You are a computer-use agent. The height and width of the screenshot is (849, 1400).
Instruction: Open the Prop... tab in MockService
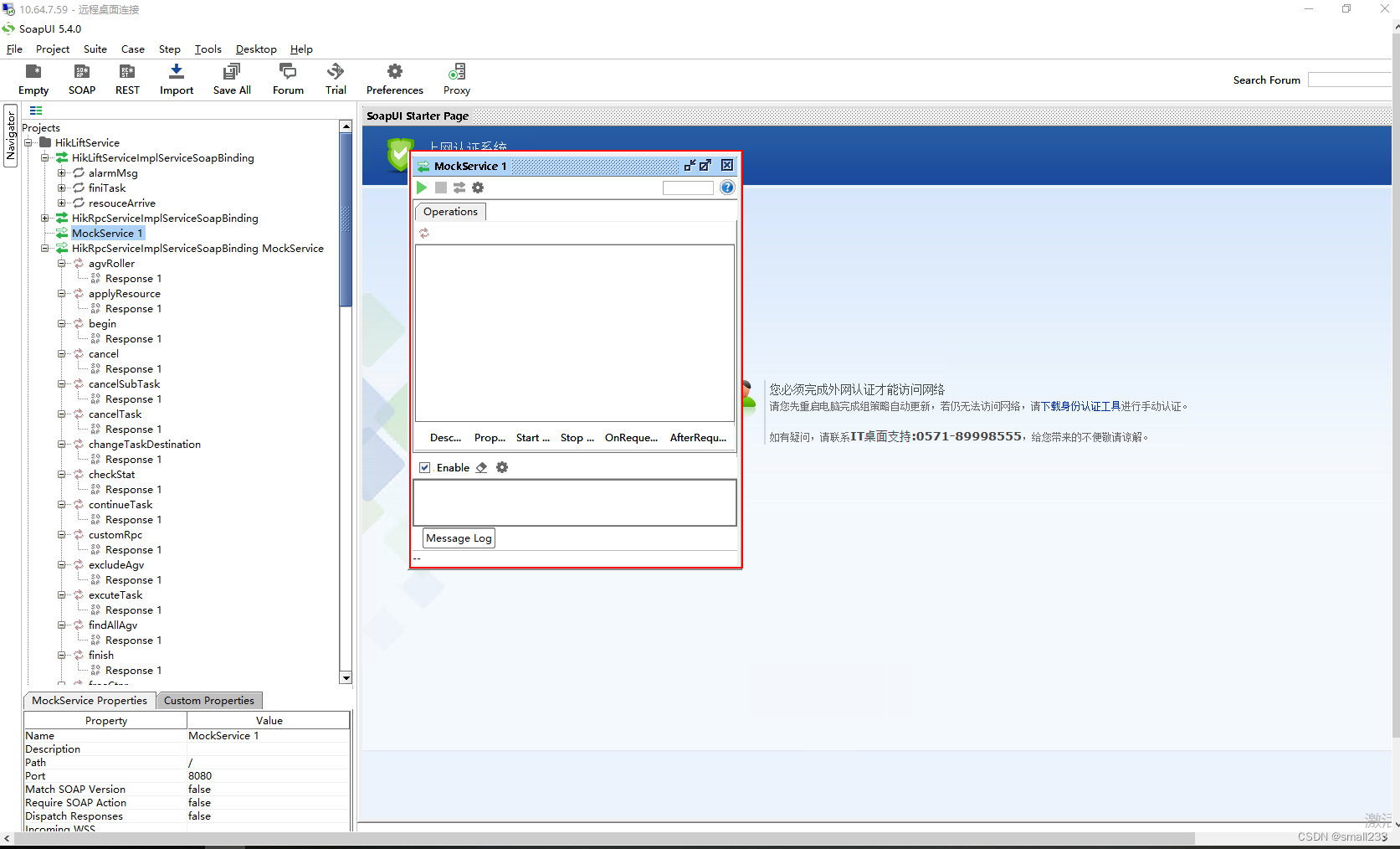coord(490,438)
